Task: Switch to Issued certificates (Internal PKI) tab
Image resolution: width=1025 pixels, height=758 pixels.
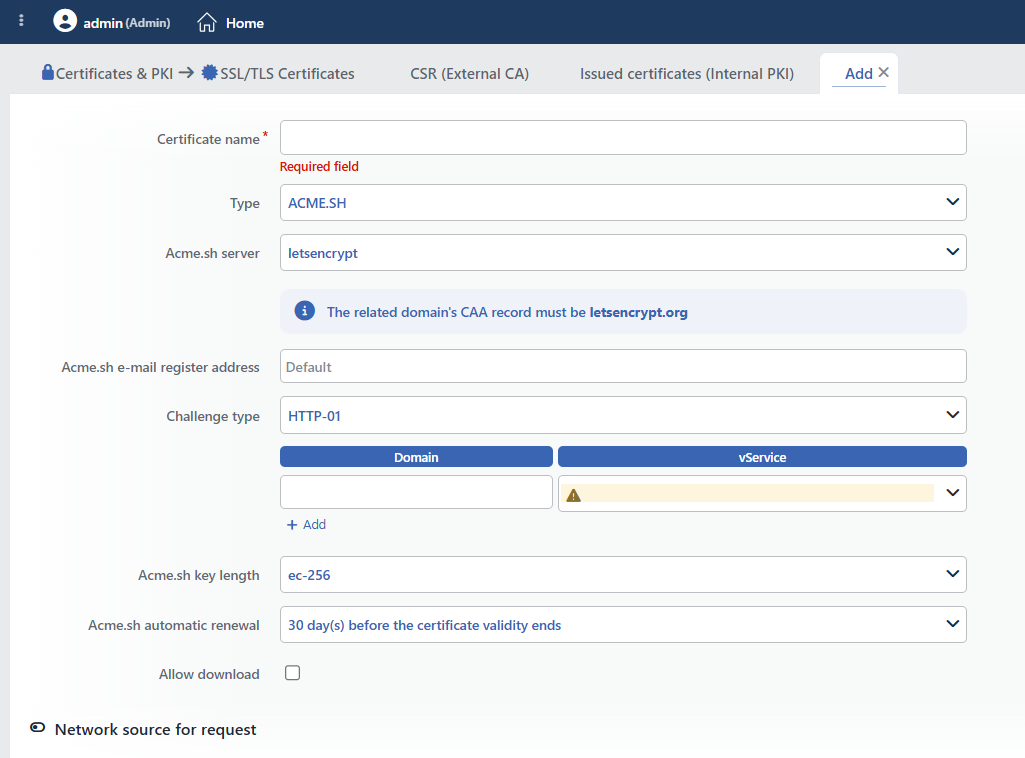Action: (x=687, y=74)
